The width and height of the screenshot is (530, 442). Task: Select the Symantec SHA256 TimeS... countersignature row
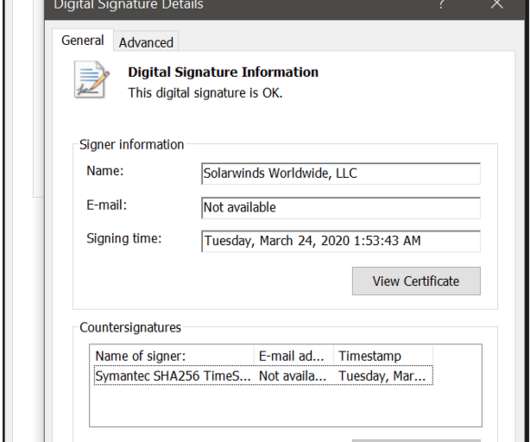[263, 375]
